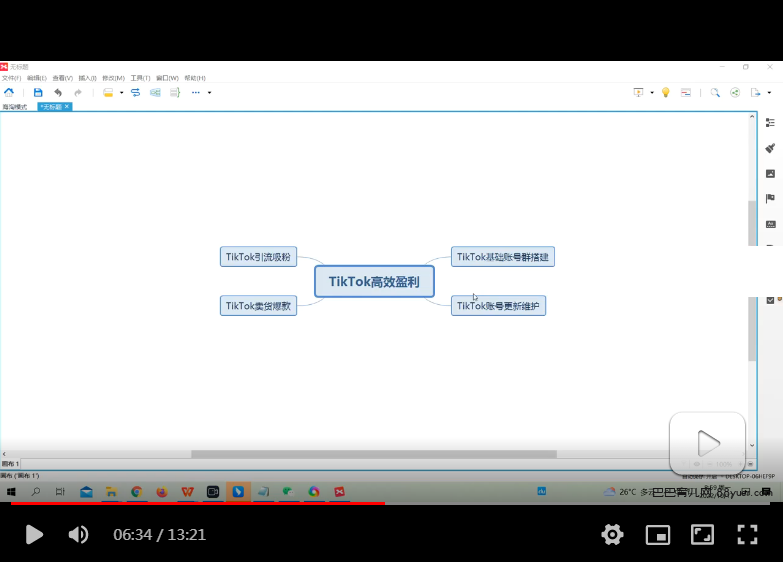The width and height of the screenshot is (783, 562).
Task: Click the XMind Home toolbar icon
Action: click(x=9, y=92)
